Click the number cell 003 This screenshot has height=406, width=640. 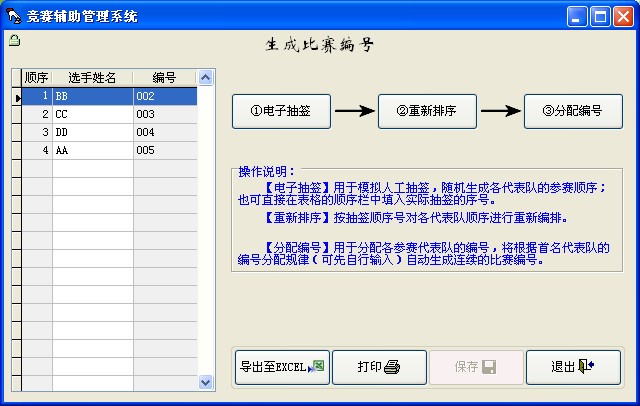pos(165,114)
